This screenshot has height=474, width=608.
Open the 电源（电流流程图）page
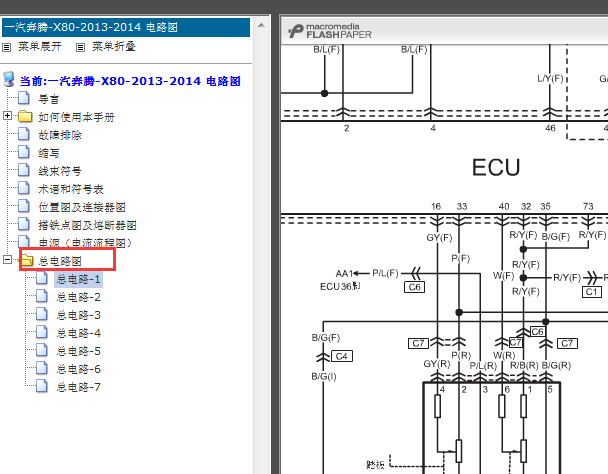85,243
